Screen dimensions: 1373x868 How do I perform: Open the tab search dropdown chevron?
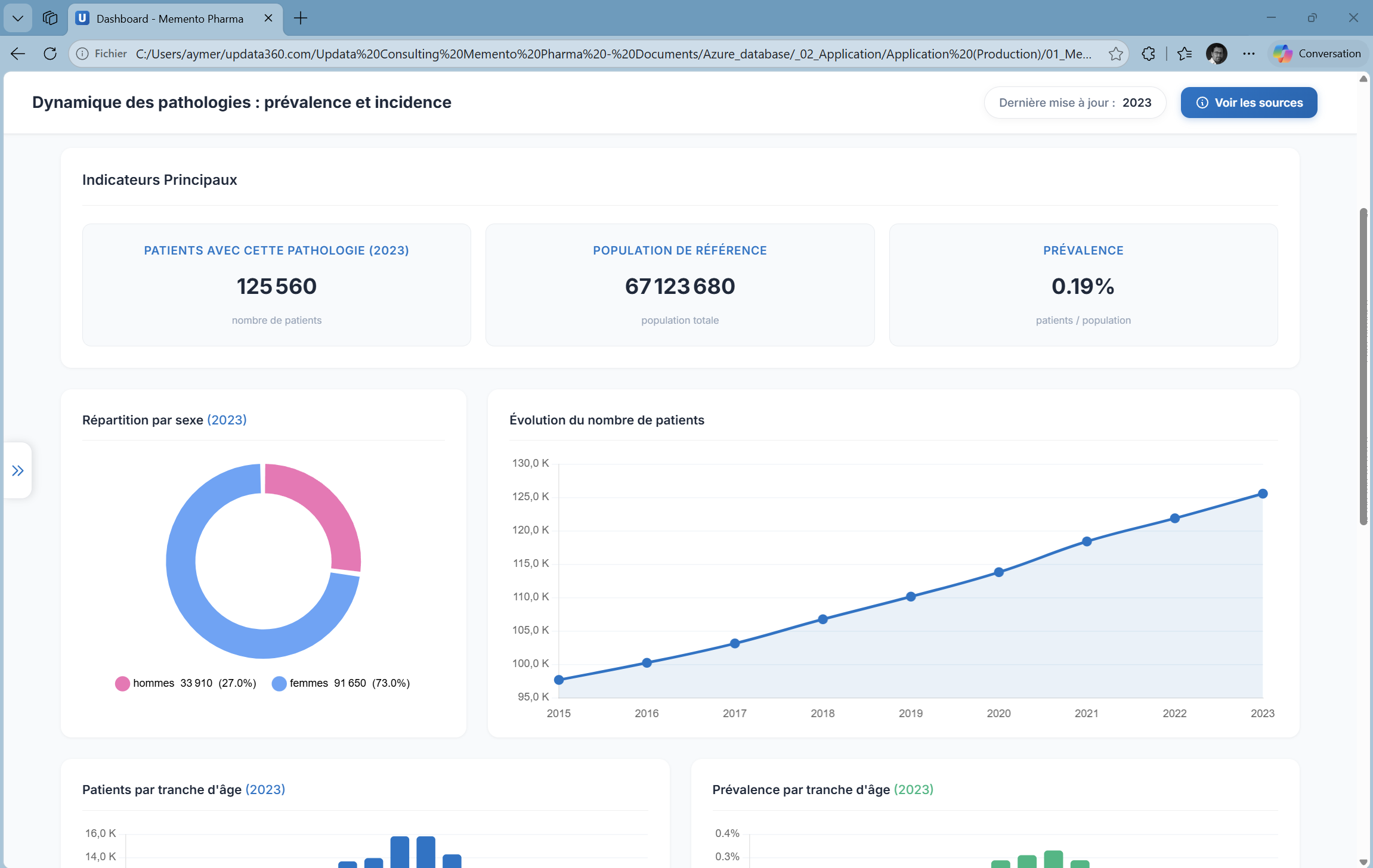(18, 18)
